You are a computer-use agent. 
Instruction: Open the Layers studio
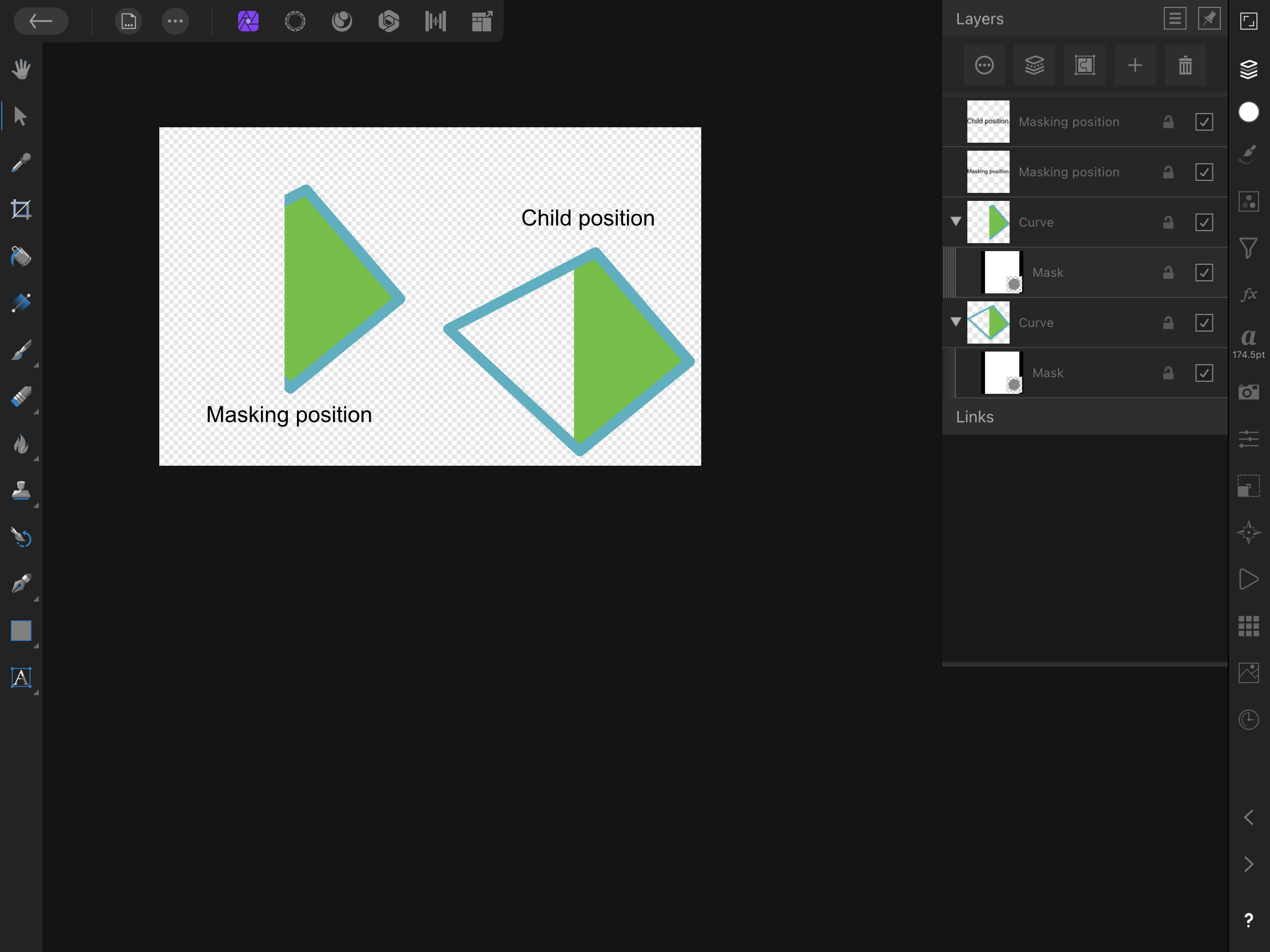tap(1248, 69)
